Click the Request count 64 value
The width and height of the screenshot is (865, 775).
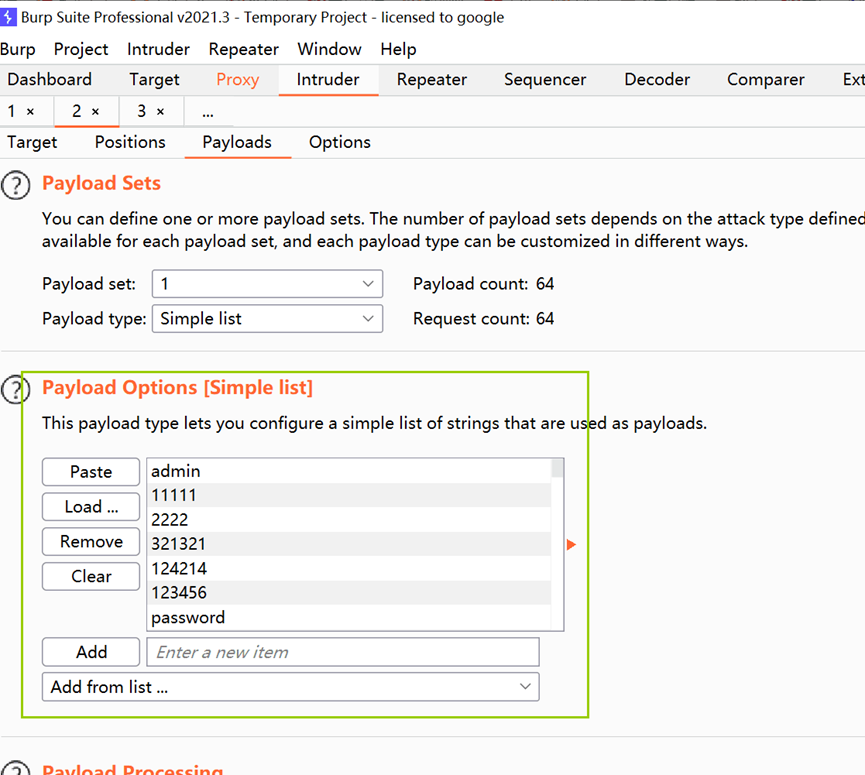click(x=545, y=318)
